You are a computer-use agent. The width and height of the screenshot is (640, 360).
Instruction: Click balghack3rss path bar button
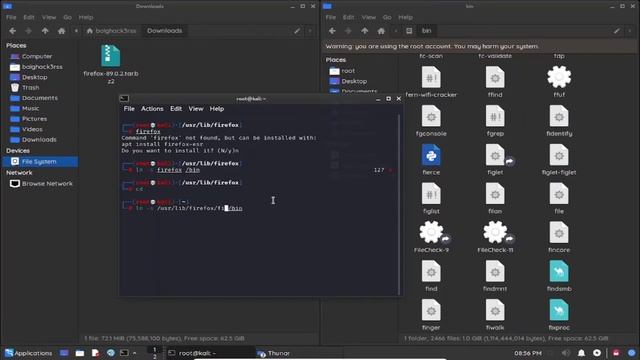[111, 31]
